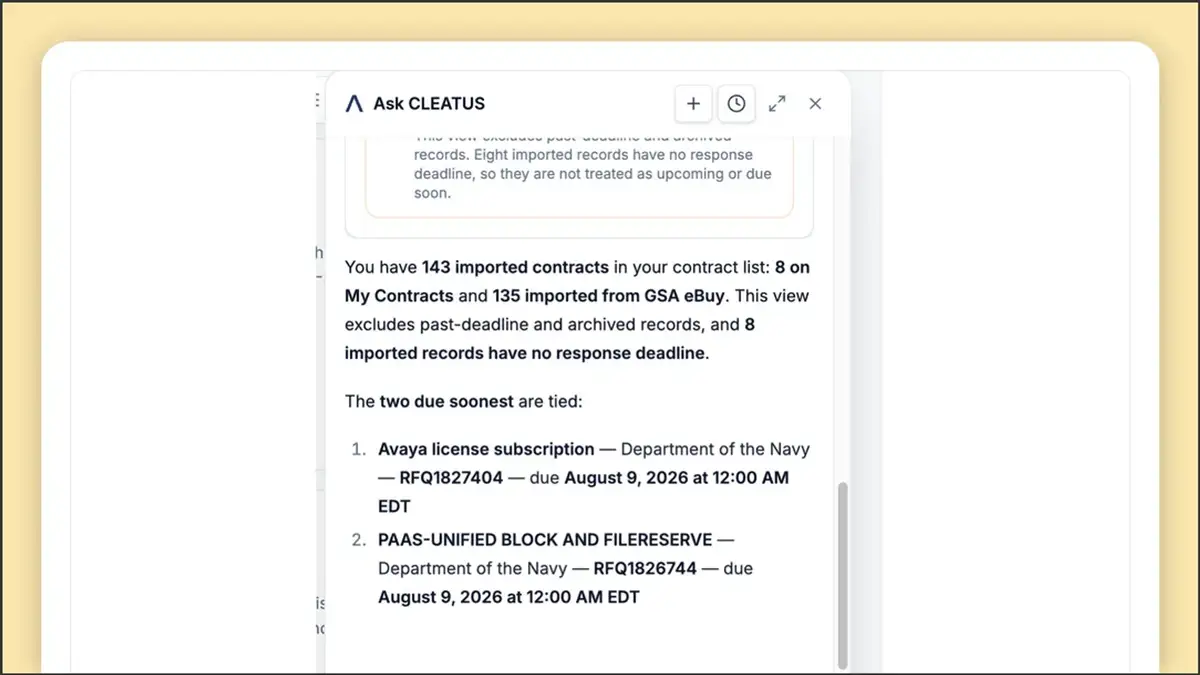Select "PAAS-UNIFIED BLOCK AND FILERESERVE" text
This screenshot has height=675, width=1200.
coord(545,540)
